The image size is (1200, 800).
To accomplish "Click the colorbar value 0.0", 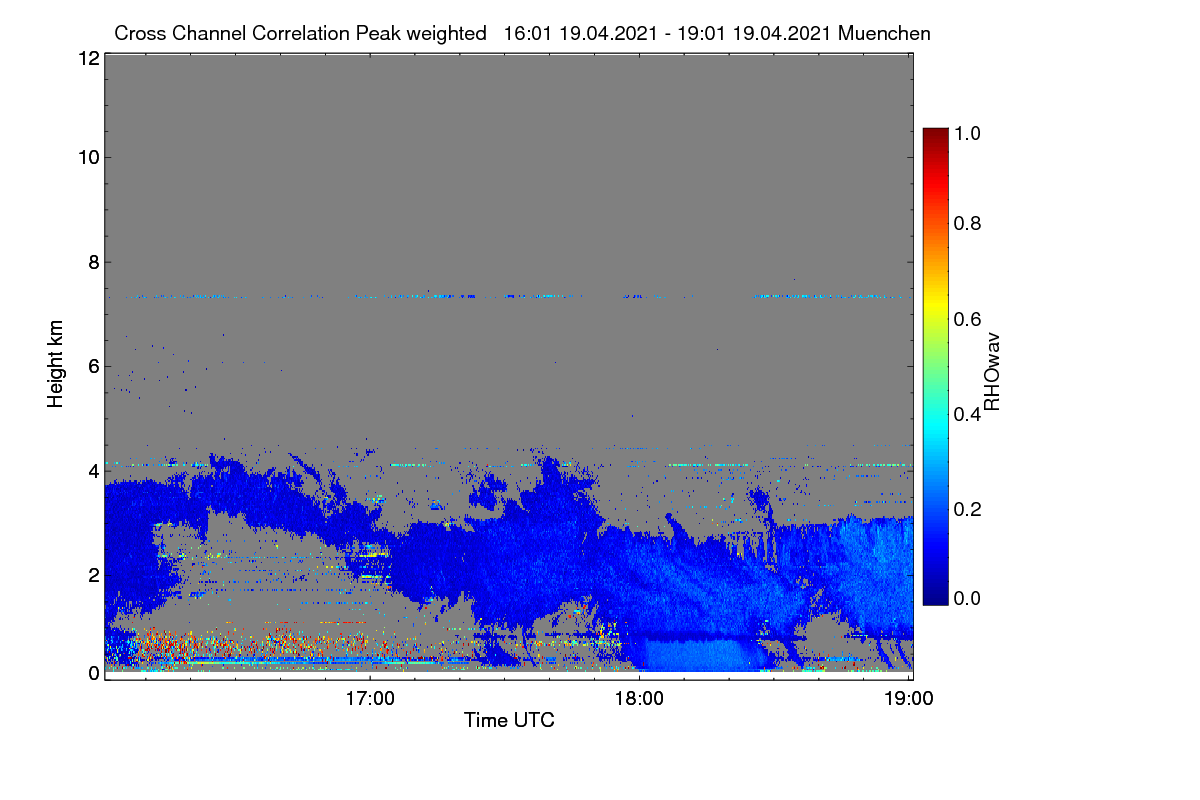I will (966, 598).
